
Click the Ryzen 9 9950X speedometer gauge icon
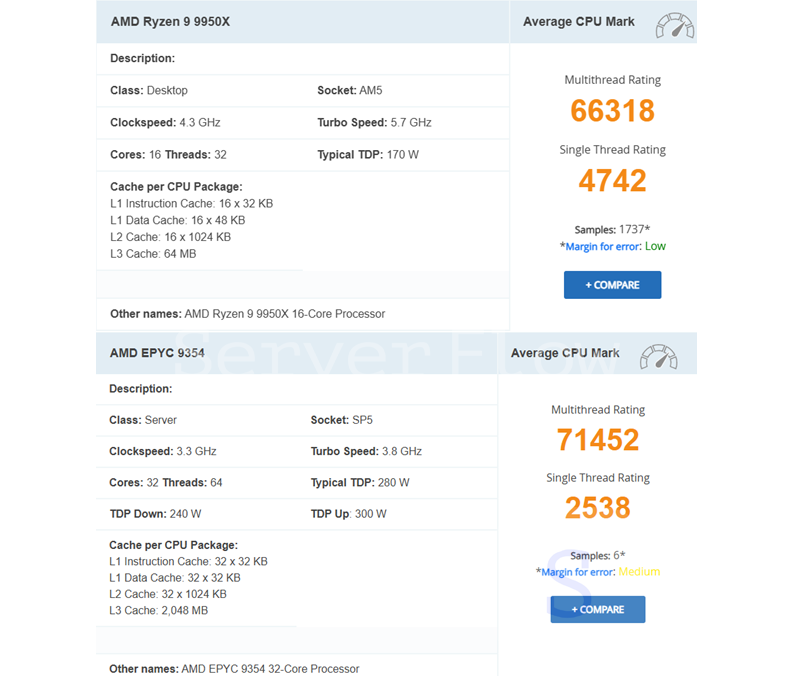pos(675,25)
